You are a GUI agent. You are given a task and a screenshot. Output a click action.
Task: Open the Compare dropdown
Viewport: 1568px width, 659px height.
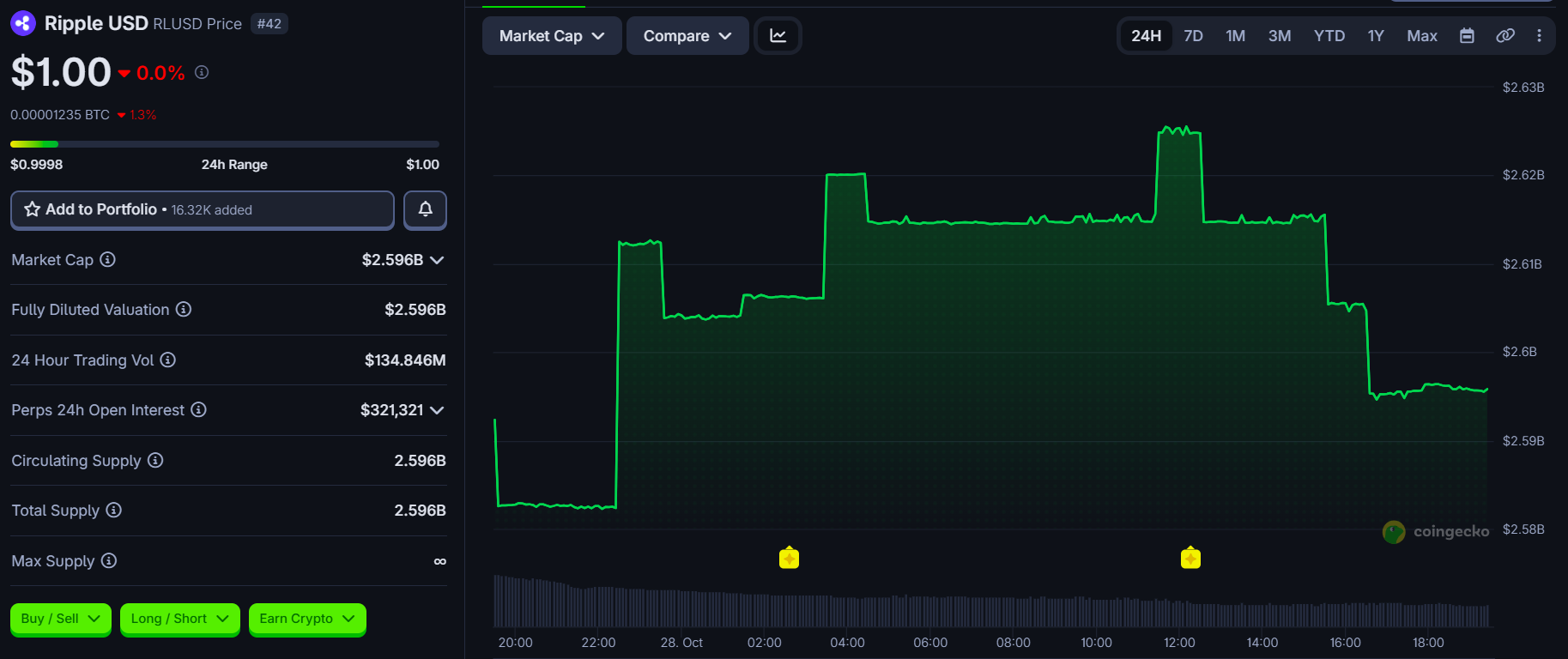click(x=687, y=36)
